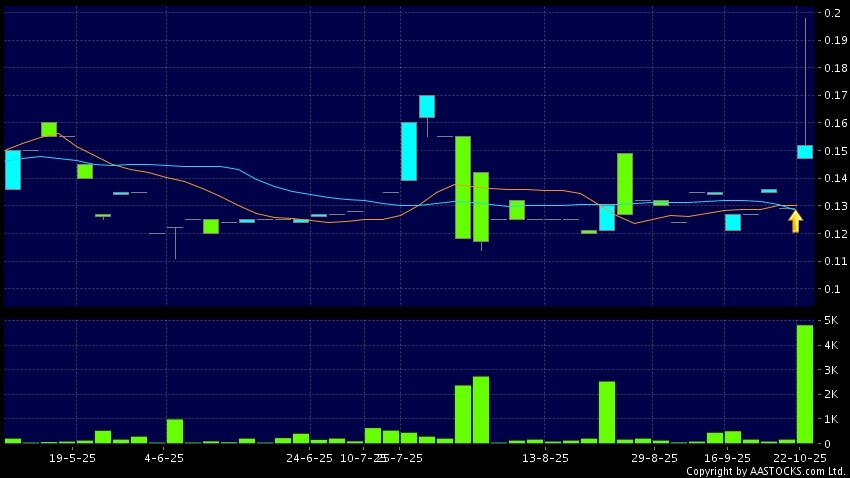Click the 4-6-25 date label
The image size is (850, 478).
pyautogui.click(x=164, y=457)
